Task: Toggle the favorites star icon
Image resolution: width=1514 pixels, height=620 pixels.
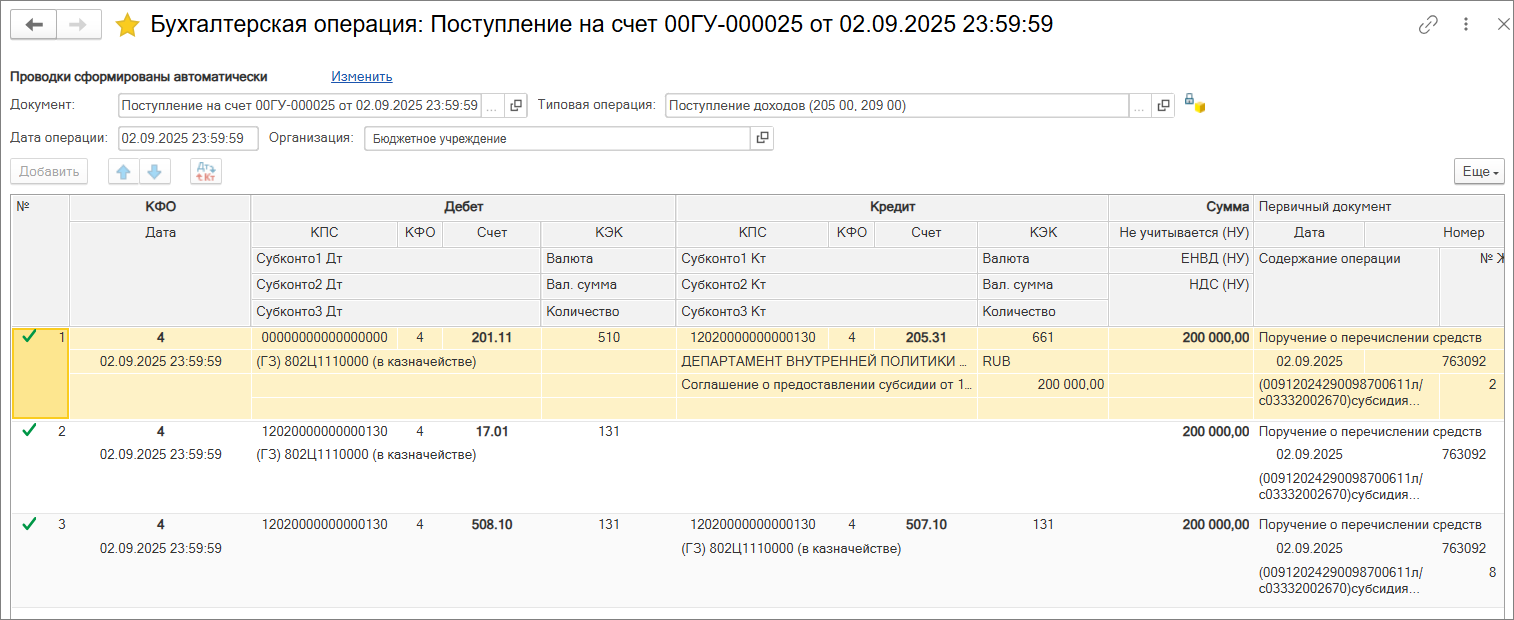Action: click(x=127, y=25)
